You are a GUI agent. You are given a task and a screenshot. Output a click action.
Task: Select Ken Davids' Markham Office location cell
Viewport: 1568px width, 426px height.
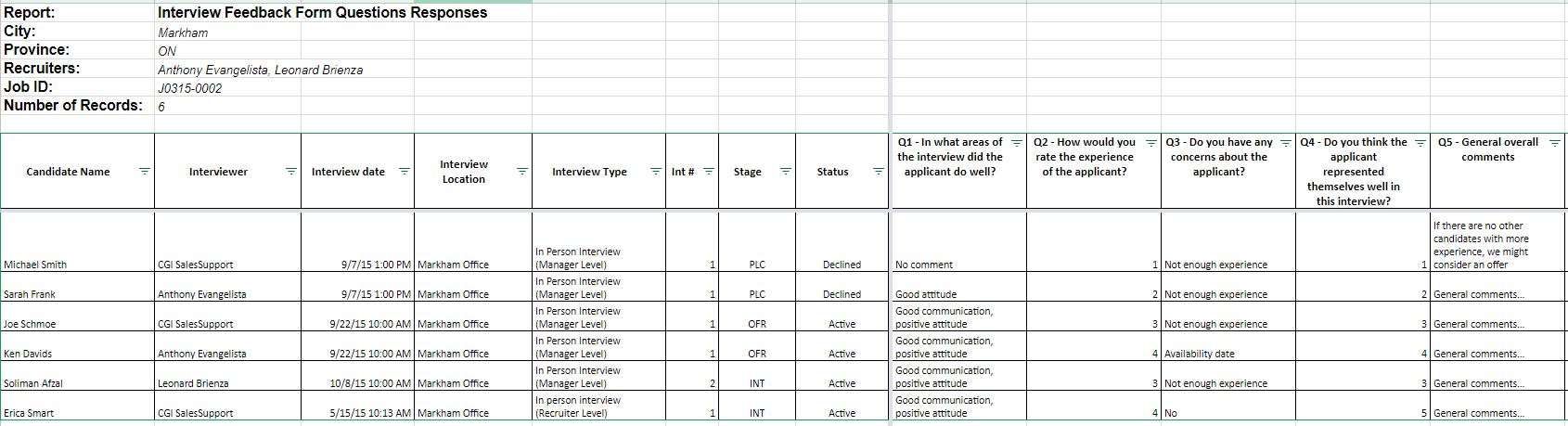pyautogui.click(x=473, y=346)
